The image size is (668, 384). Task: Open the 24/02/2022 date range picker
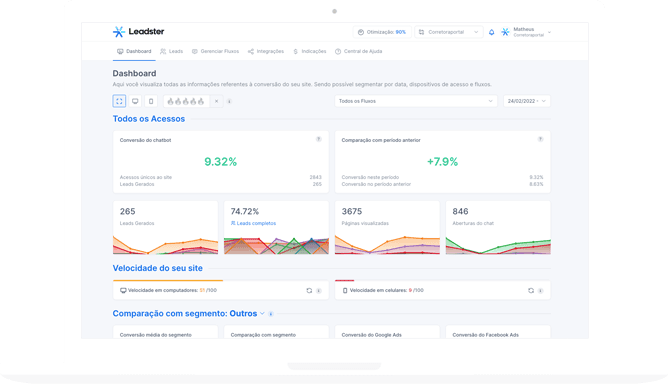click(527, 101)
